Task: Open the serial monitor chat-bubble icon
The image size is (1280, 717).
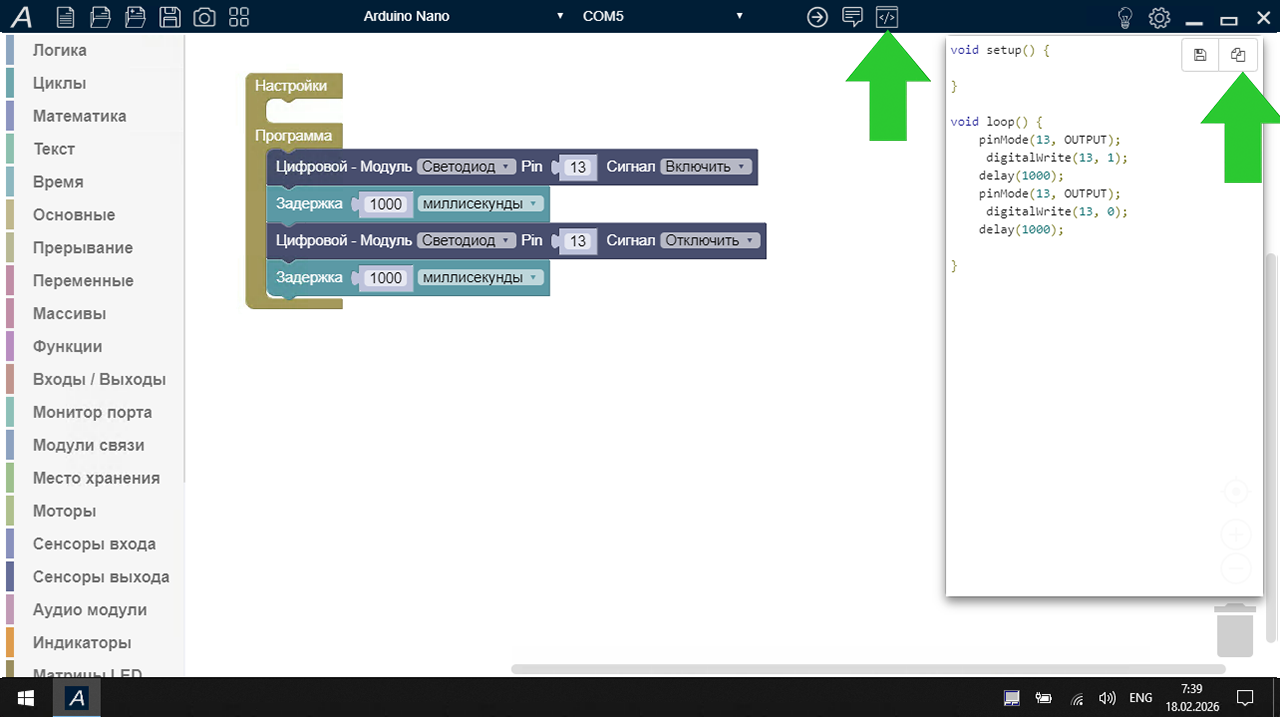Action: coord(852,17)
